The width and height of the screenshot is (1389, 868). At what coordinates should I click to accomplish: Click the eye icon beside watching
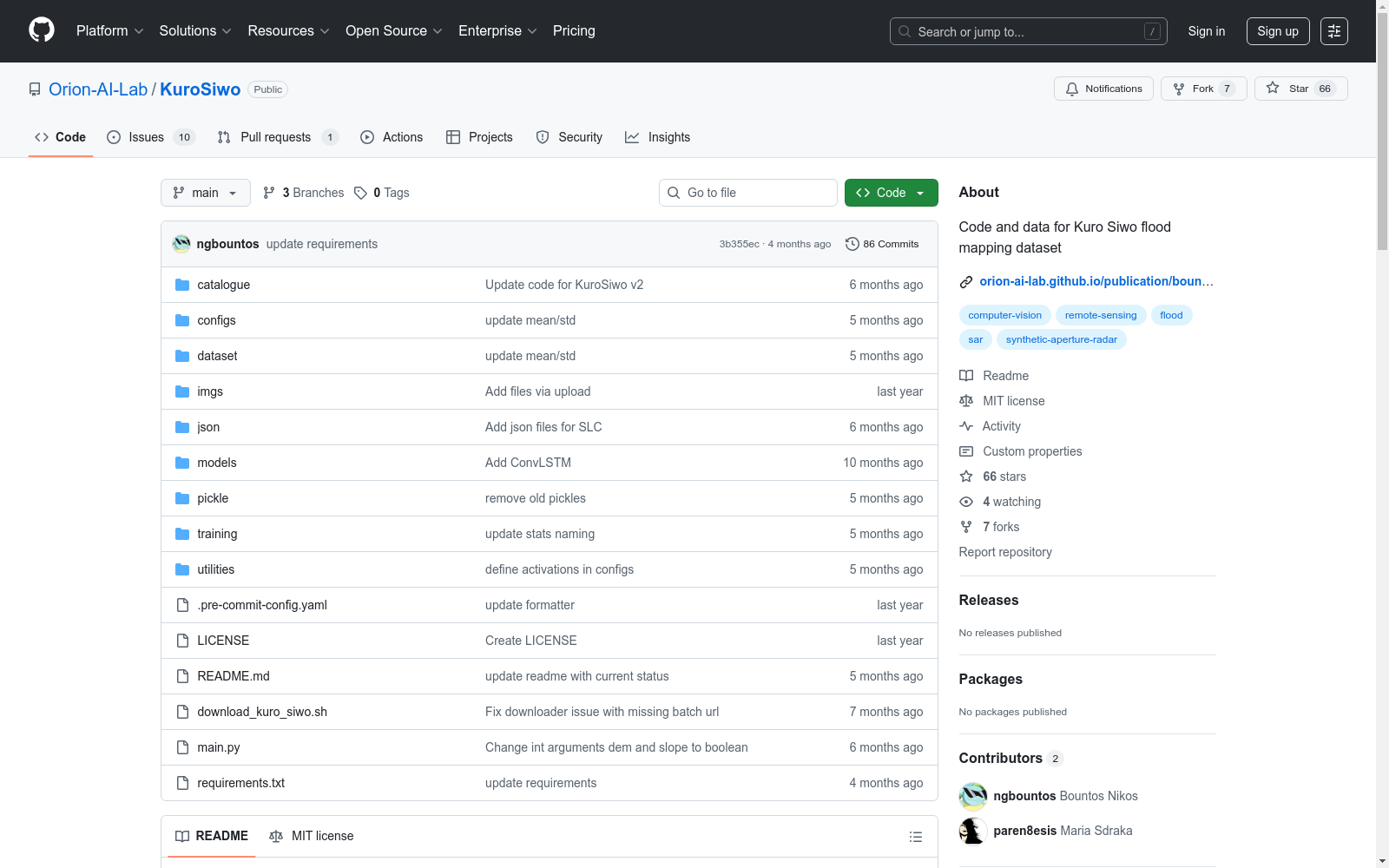click(x=966, y=502)
